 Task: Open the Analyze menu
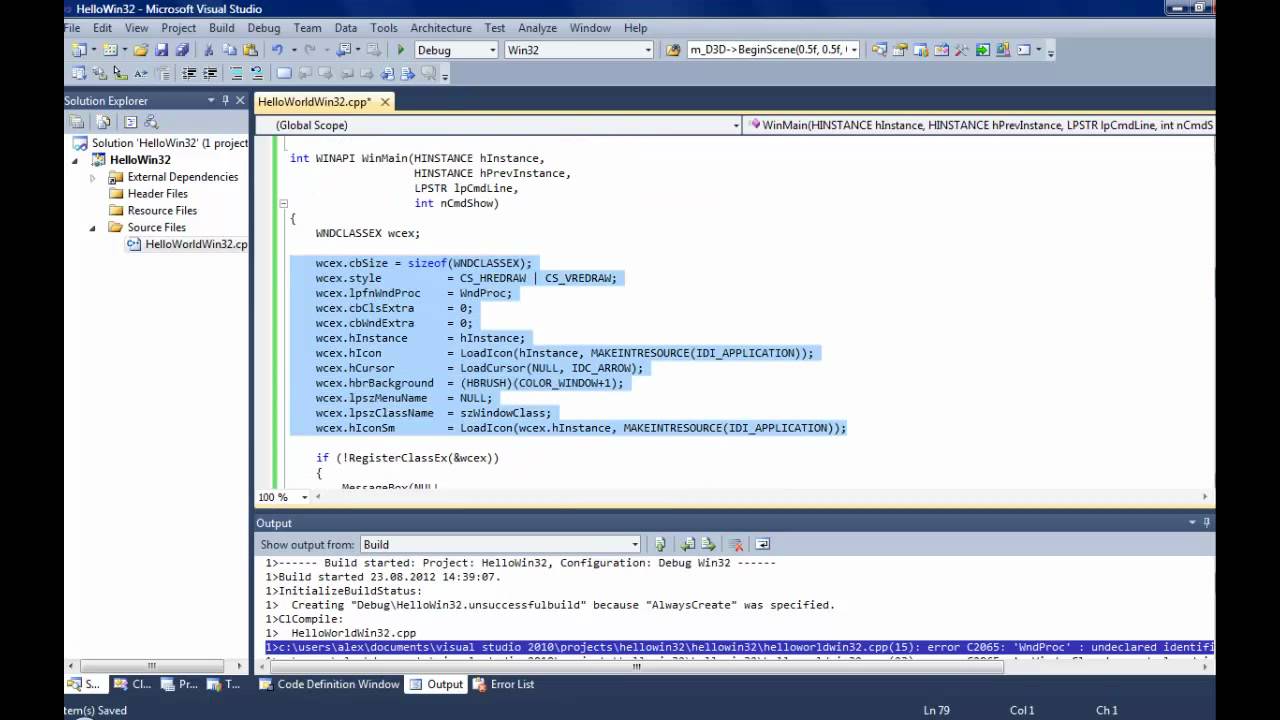537,28
